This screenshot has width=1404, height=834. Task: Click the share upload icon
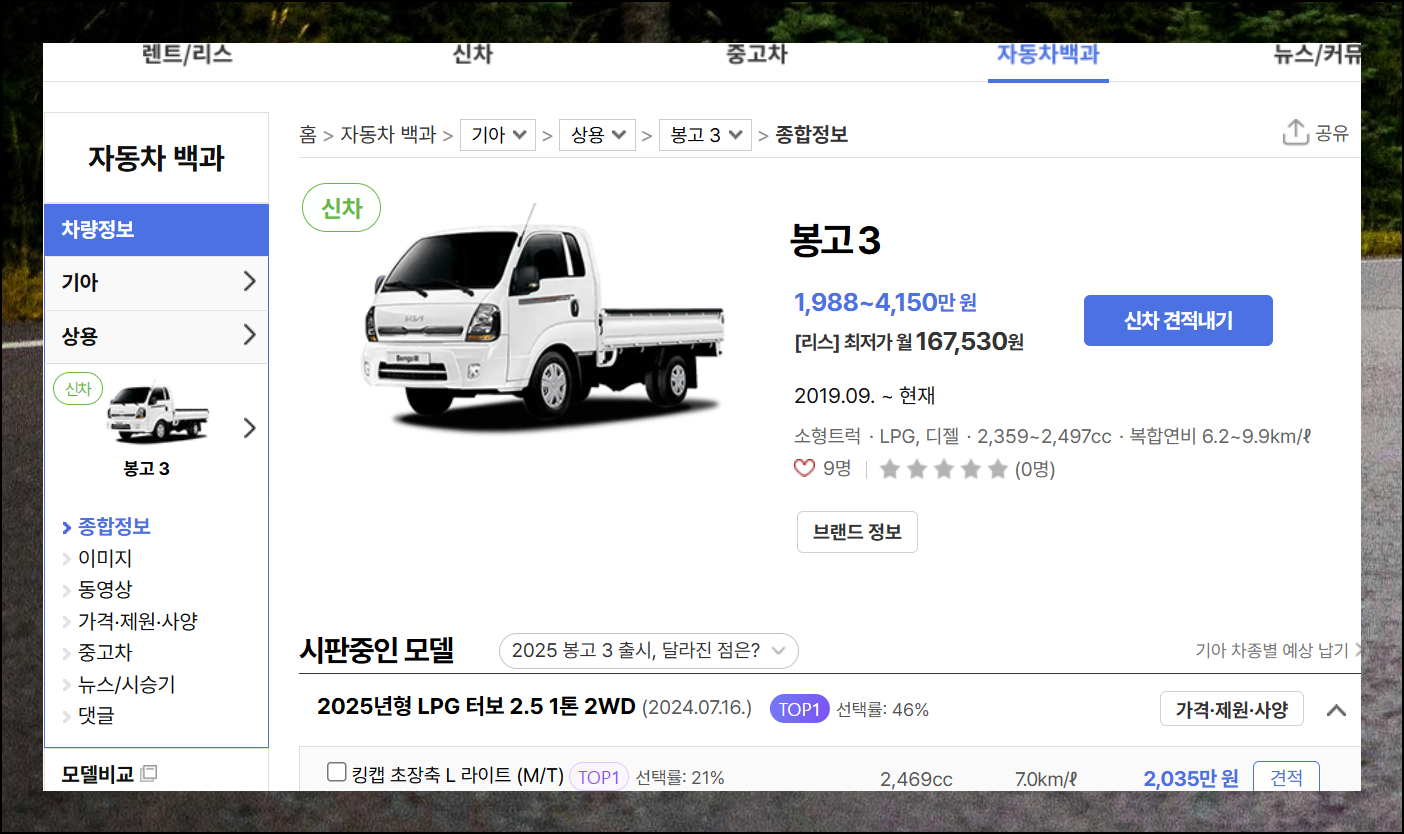pyautogui.click(x=1296, y=133)
